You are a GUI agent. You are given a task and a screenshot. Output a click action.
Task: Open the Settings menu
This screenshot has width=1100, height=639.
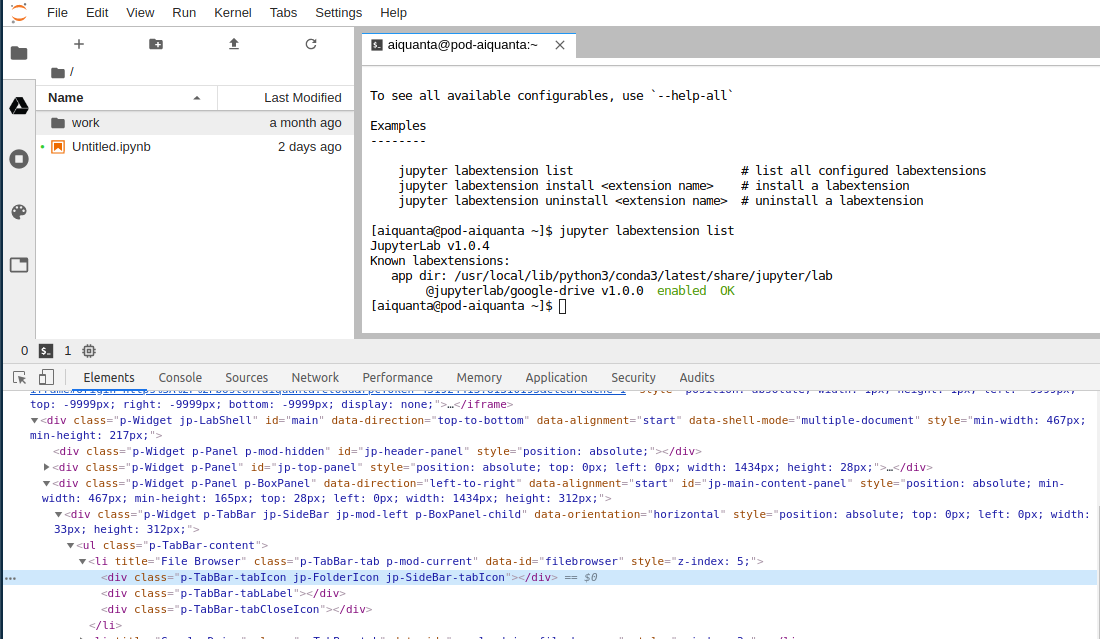coord(338,13)
